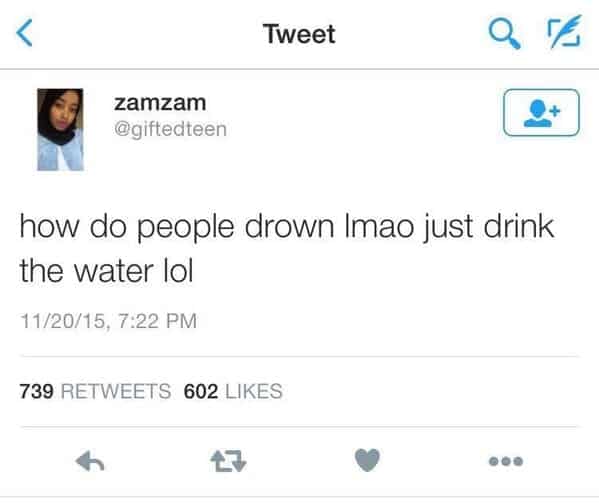The height and width of the screenshot is (503, 599).
Task: Go back using the left chevron
Action: [24, 33]
